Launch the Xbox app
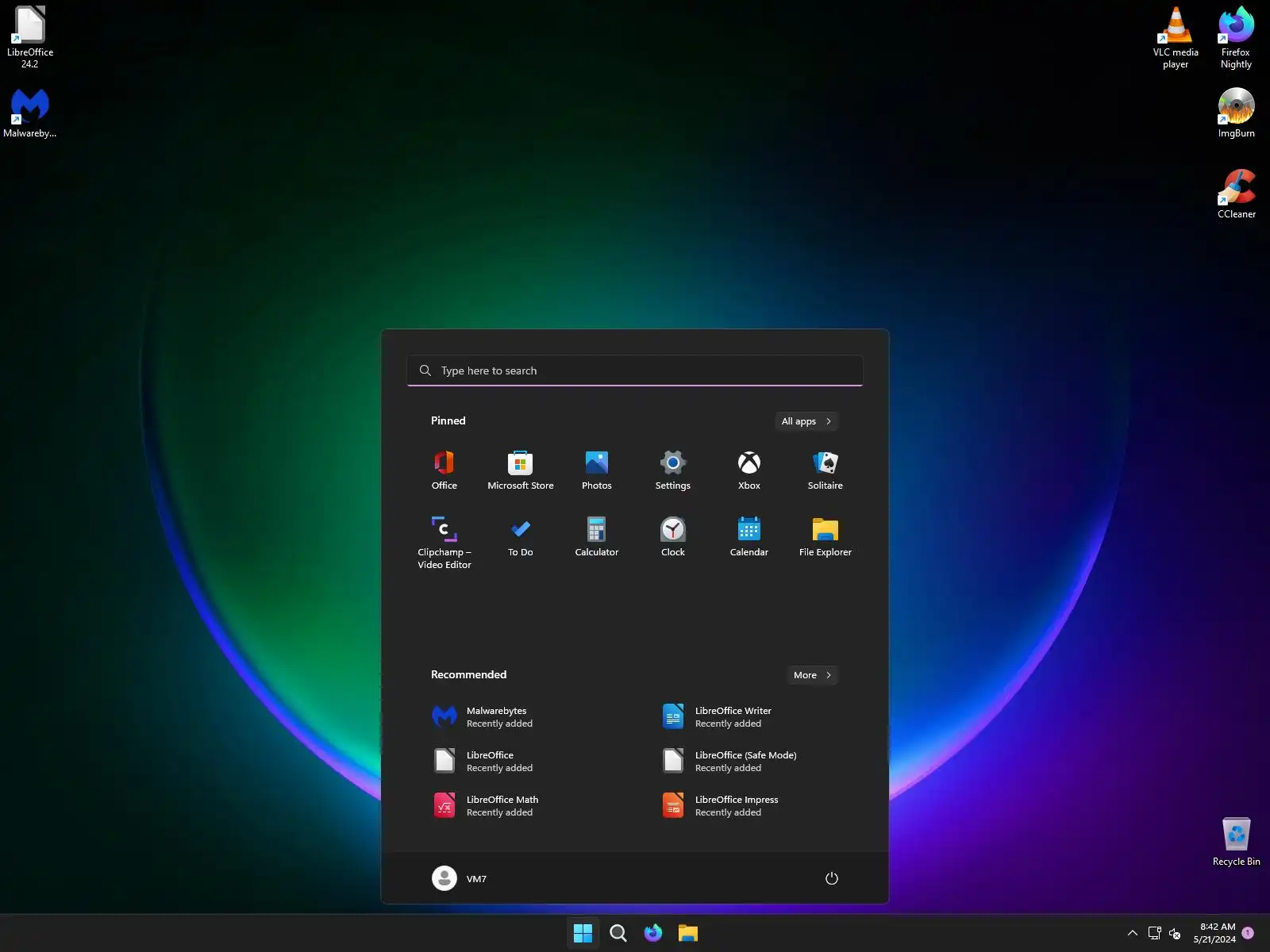 click(x=749, y=470)
